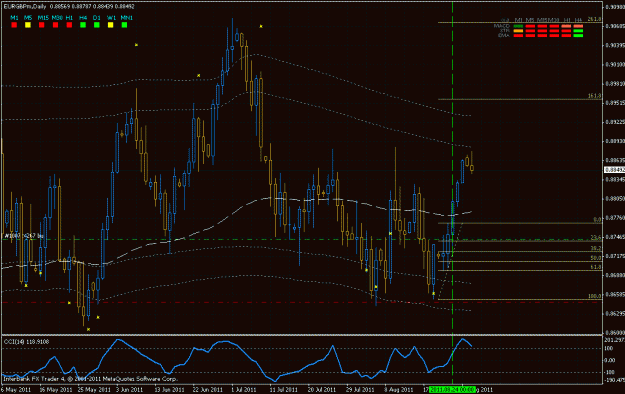
Task: Click the green MN1 timeframe signal square
Action: click(x=124, y=25)
